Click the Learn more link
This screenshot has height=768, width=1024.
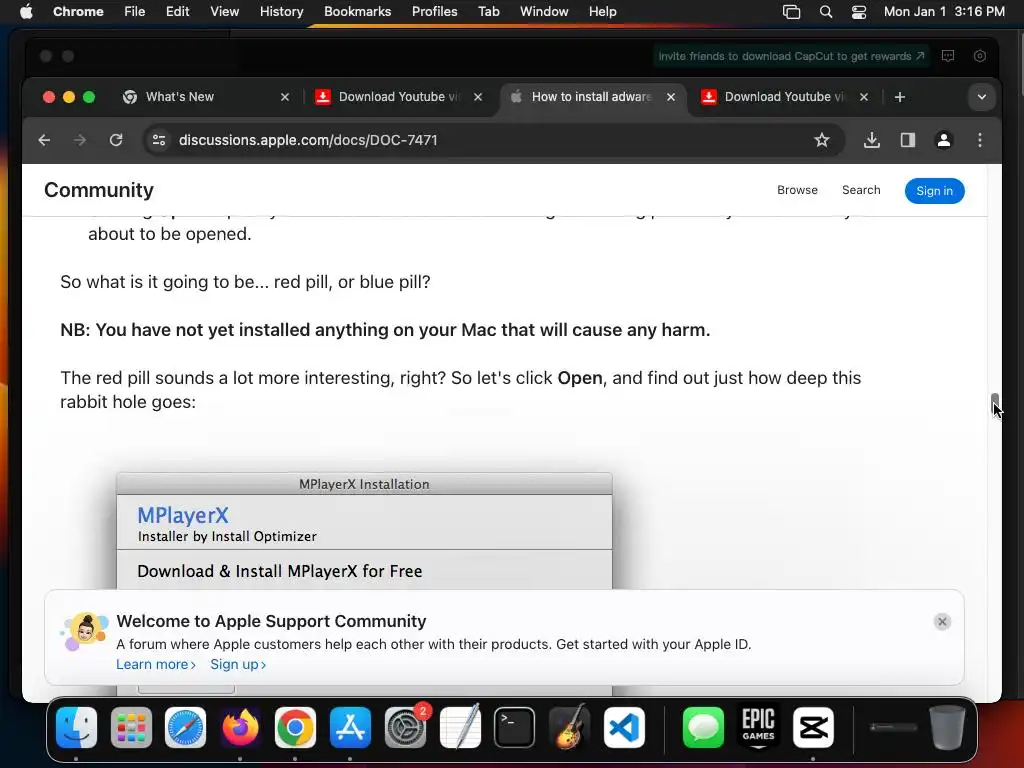coord(156,664)
